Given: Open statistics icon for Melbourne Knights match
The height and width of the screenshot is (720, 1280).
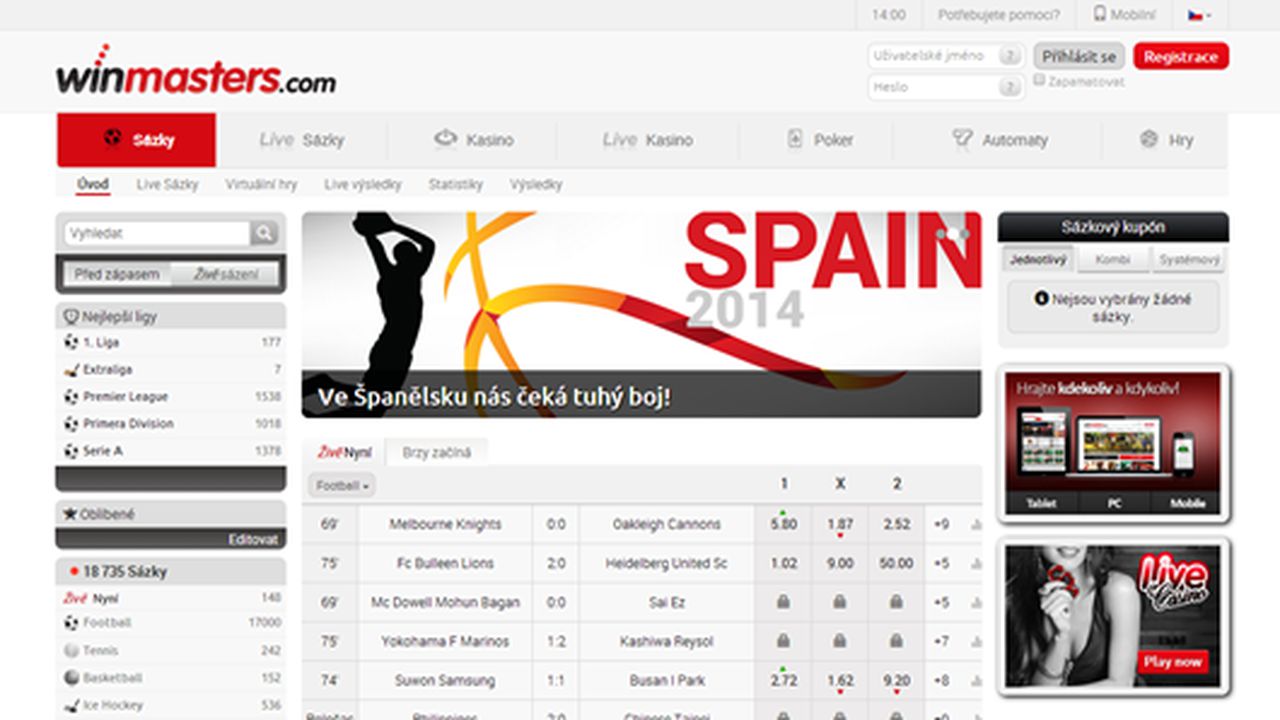Looking at the screenshot, I should pyautogui.click(x=976, y=524).
